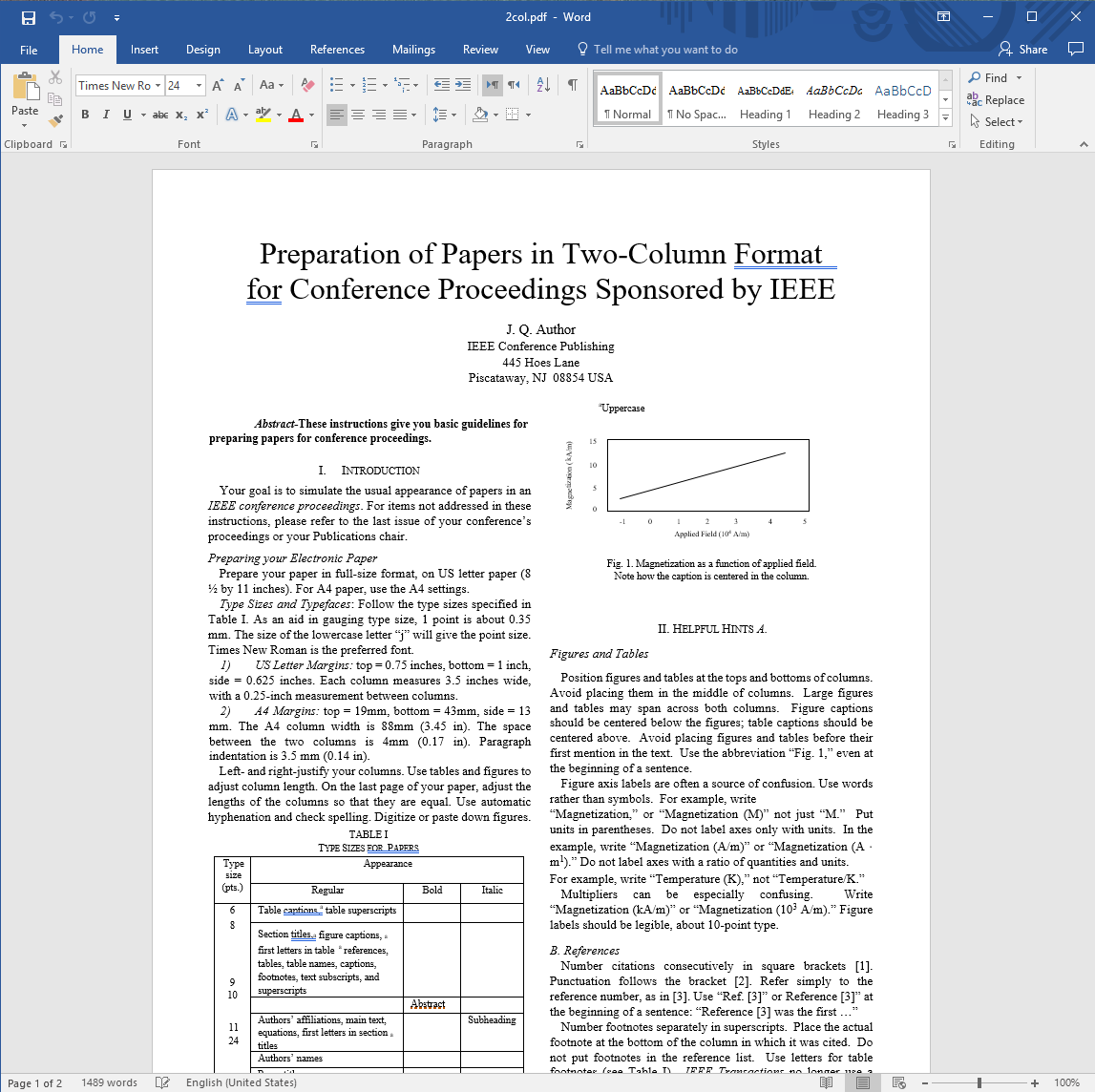Switch to Read Mode view in the status bar
This screenshot has height=1092, width=1095.
coord(826,1082)
